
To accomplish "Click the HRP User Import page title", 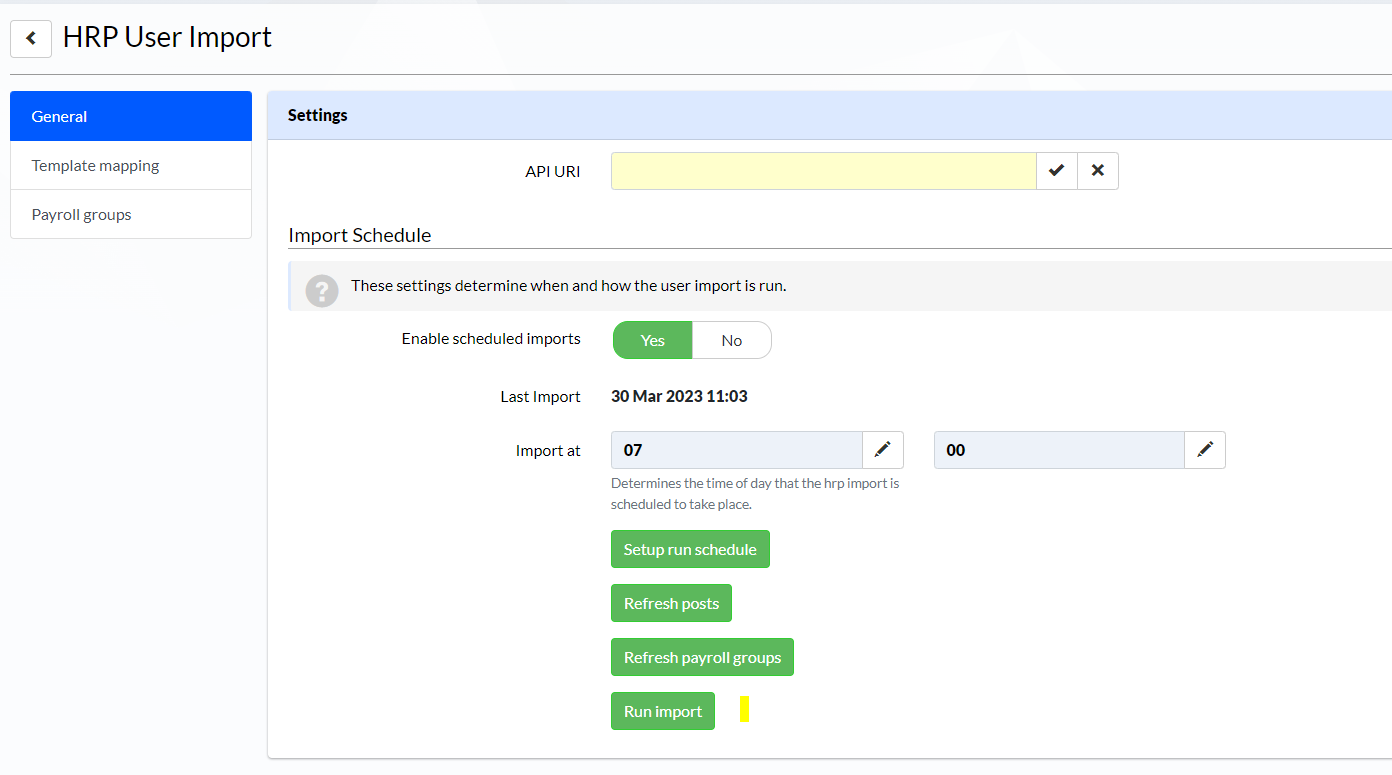I will (167, 37).
